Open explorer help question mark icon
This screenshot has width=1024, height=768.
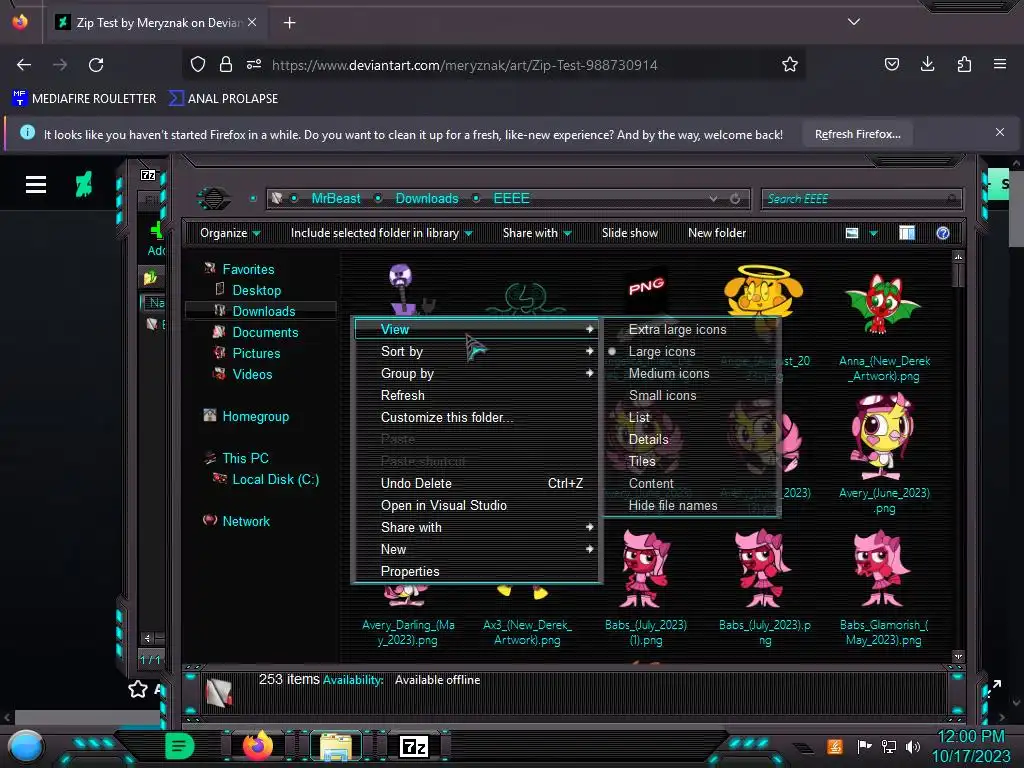[x=942, y=233]
